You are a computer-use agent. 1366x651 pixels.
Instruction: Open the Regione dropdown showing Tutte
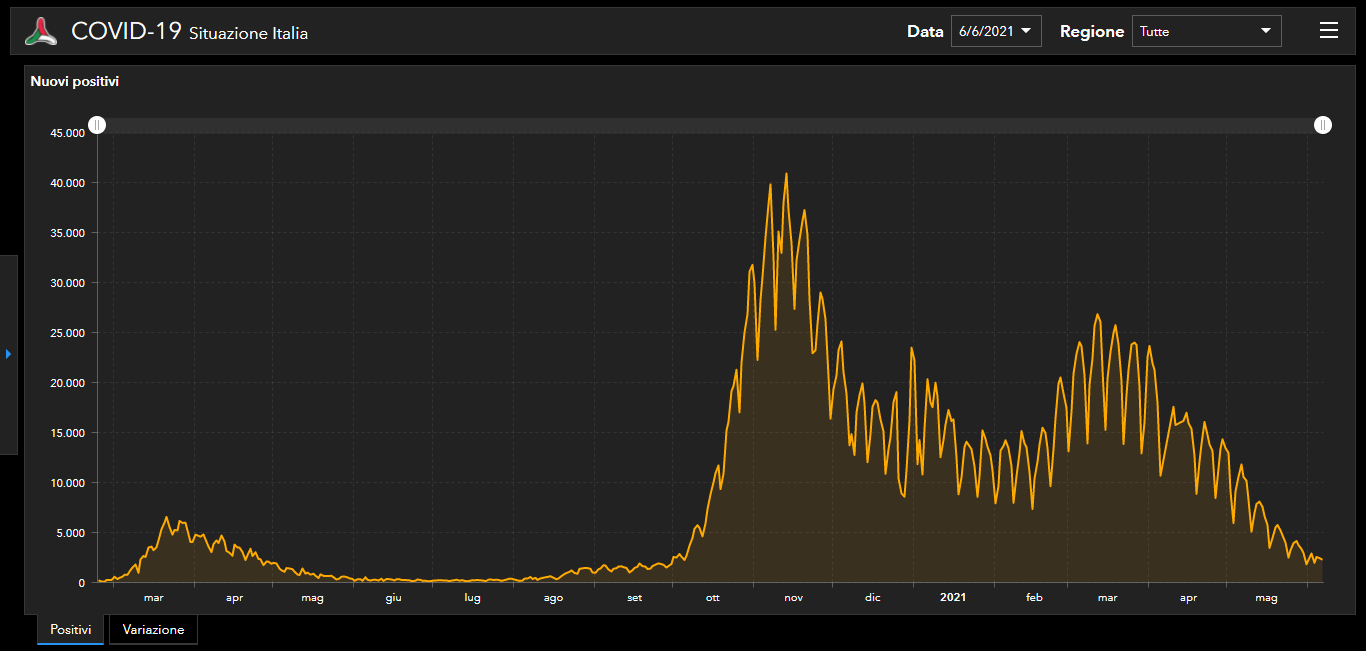point(1206,31)
